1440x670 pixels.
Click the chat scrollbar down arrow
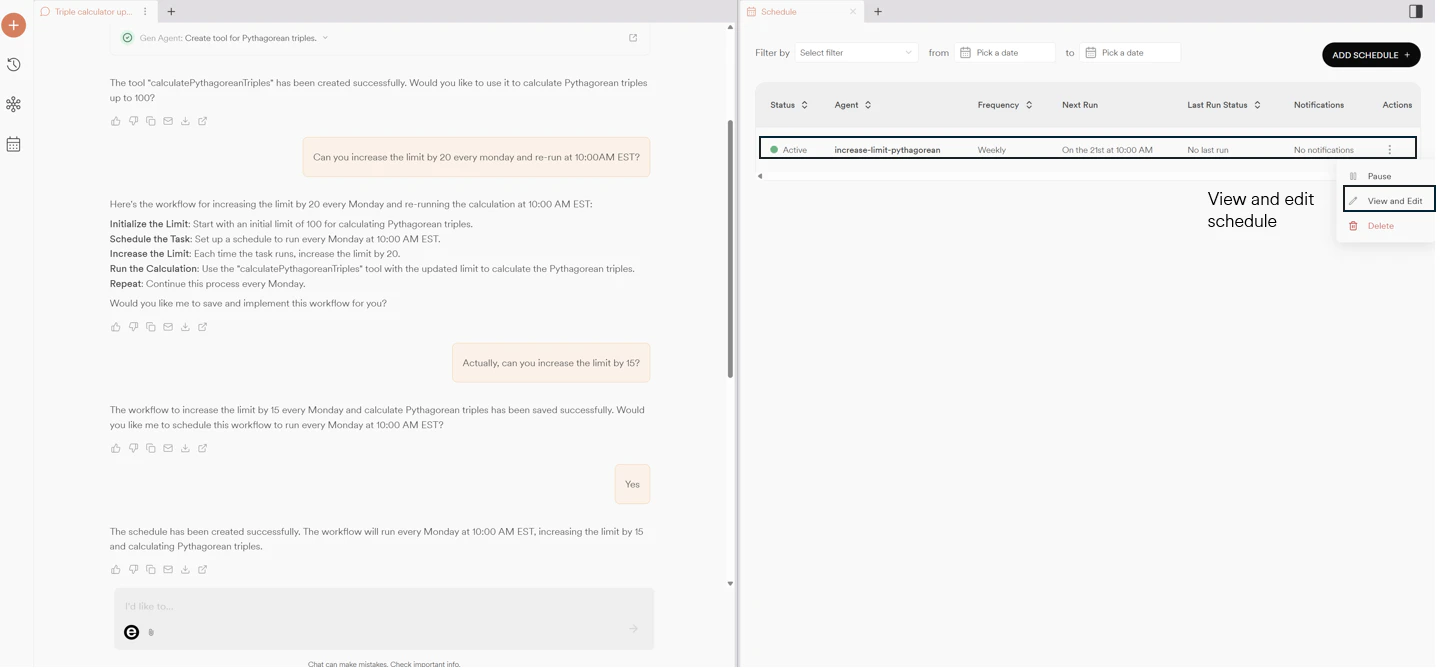pyautogui.click(x=730, y=583)
